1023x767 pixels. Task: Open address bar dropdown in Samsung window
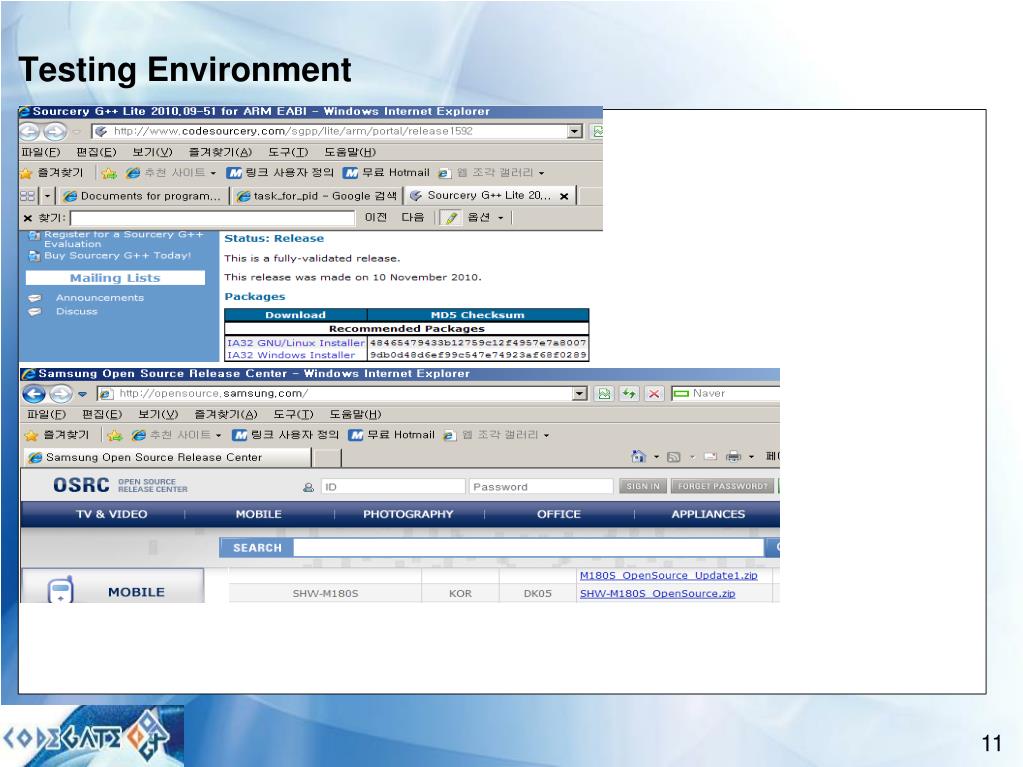coord(579,393)
